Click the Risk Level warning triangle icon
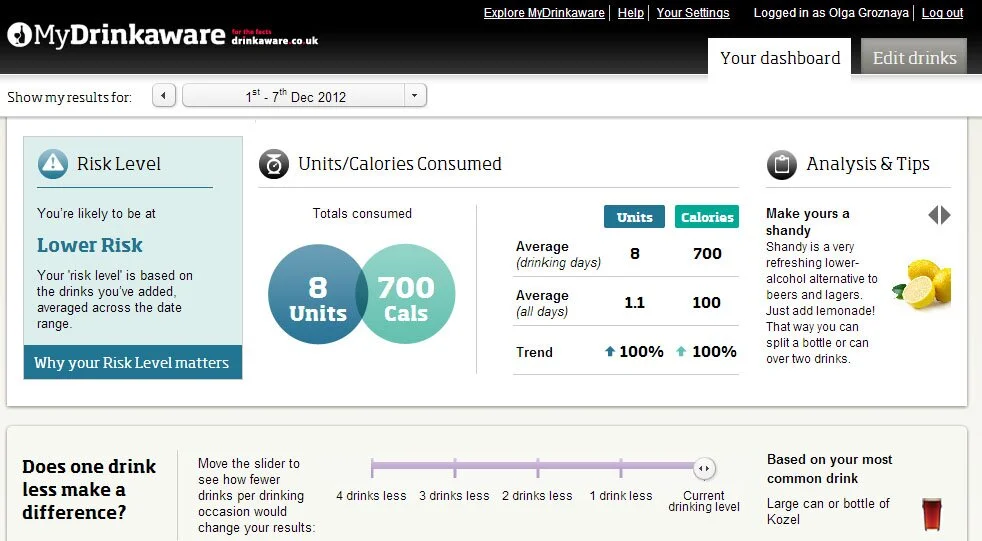 [53, 164]
